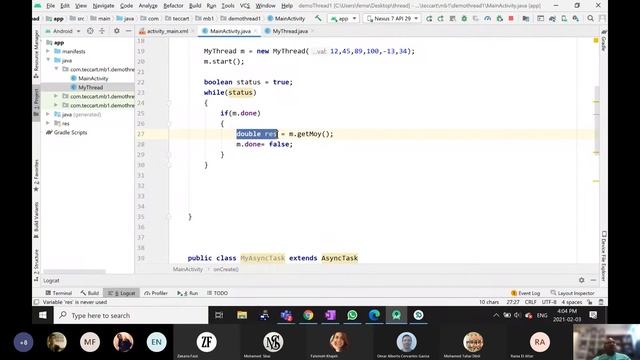Image resolution: width=640 pixels, height=360 pixels.
Task: Click the Attach Debugger to Android Process icon
Action: (x=499, y=18)
